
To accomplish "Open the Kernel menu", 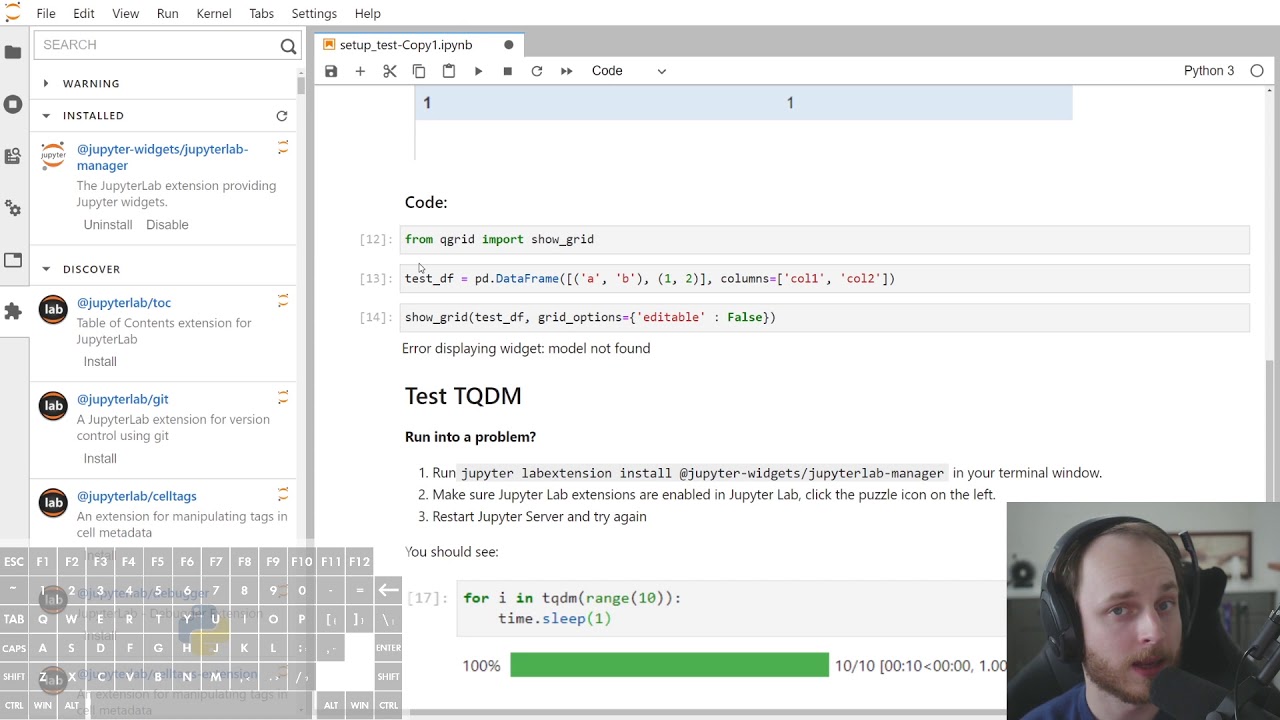I will coord(214,13).
